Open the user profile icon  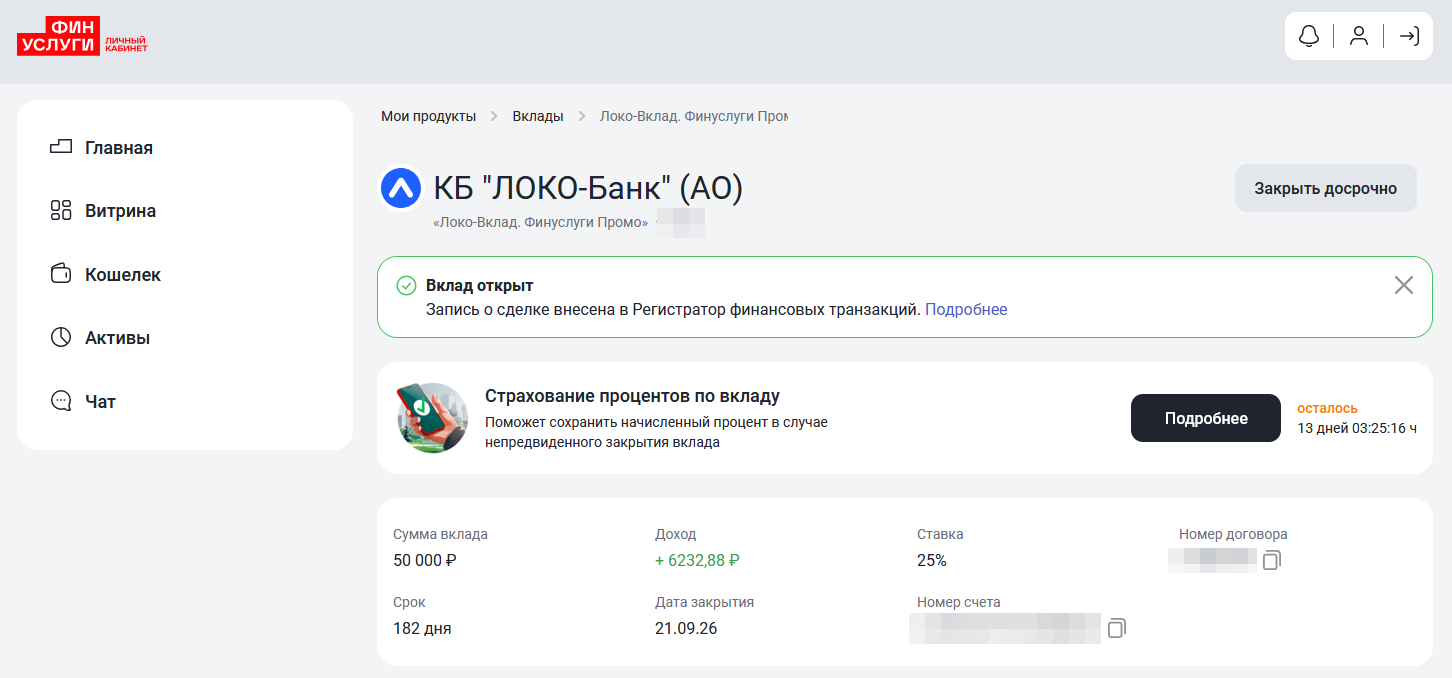[1358, 36]
